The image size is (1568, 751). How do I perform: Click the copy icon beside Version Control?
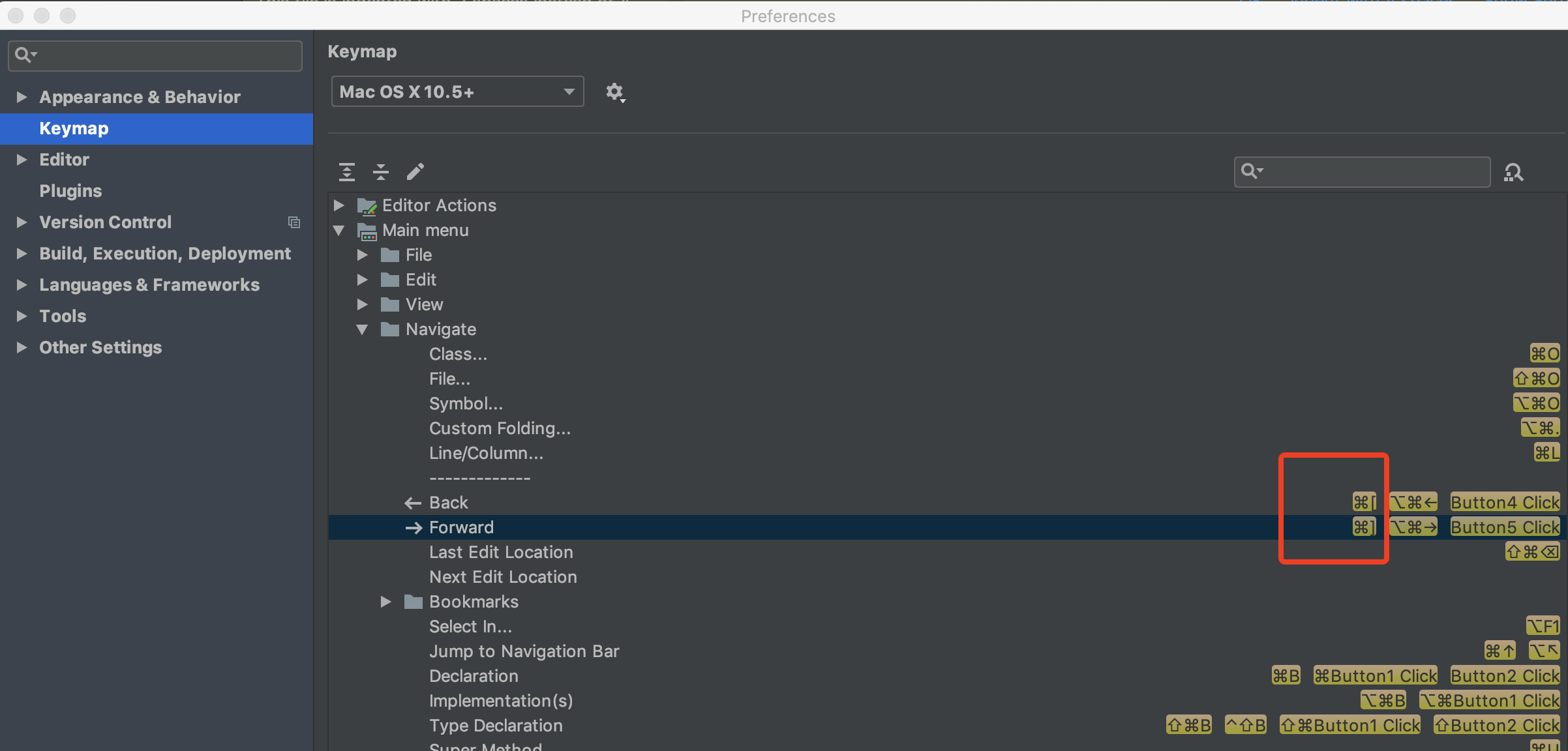coord(294,222)
